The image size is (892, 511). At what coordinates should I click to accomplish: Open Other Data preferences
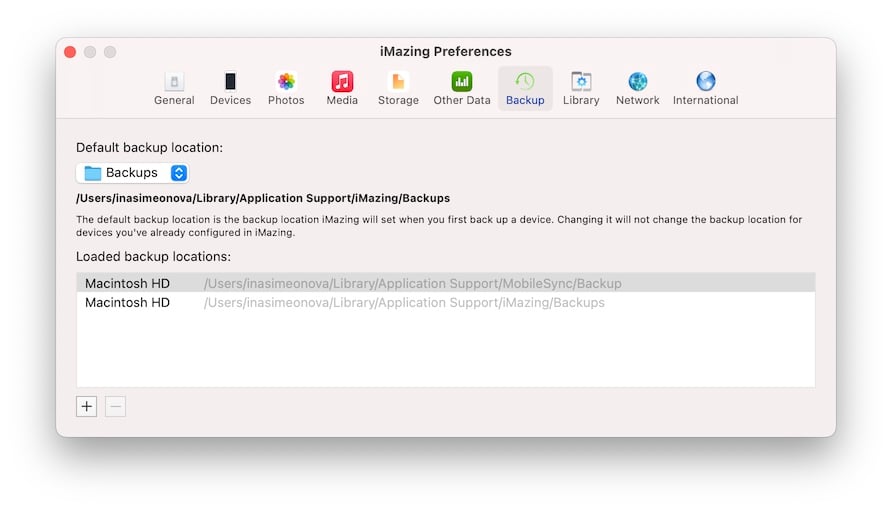tap(462, 89)
